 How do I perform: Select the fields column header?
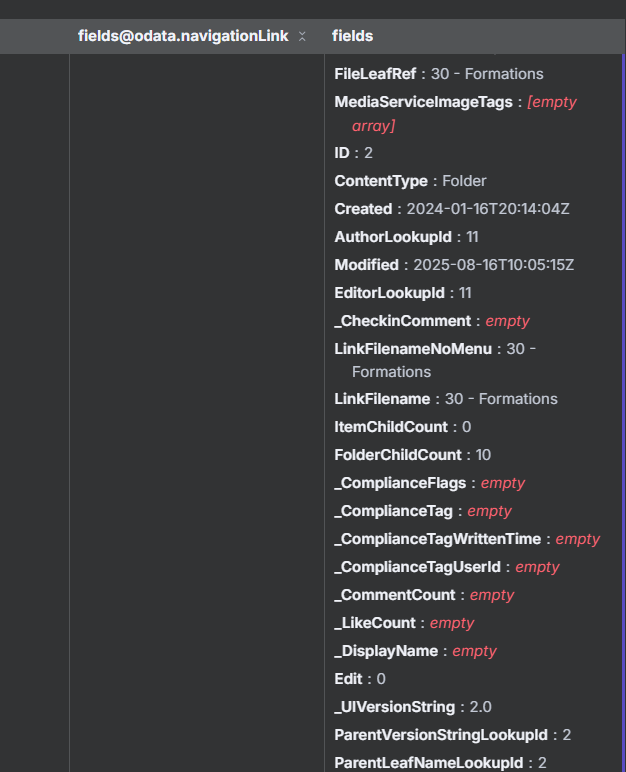coord(353,36)
